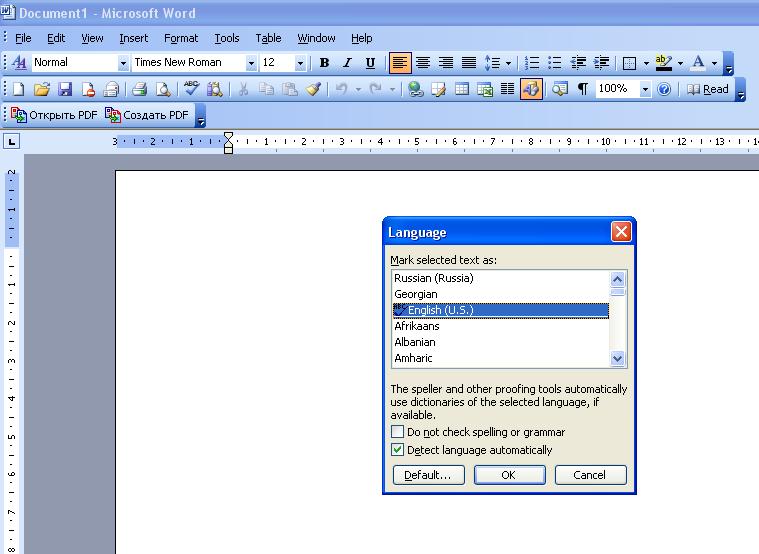Click the Copy icon
Screen dimensions: 759x554
click(266, 89)
